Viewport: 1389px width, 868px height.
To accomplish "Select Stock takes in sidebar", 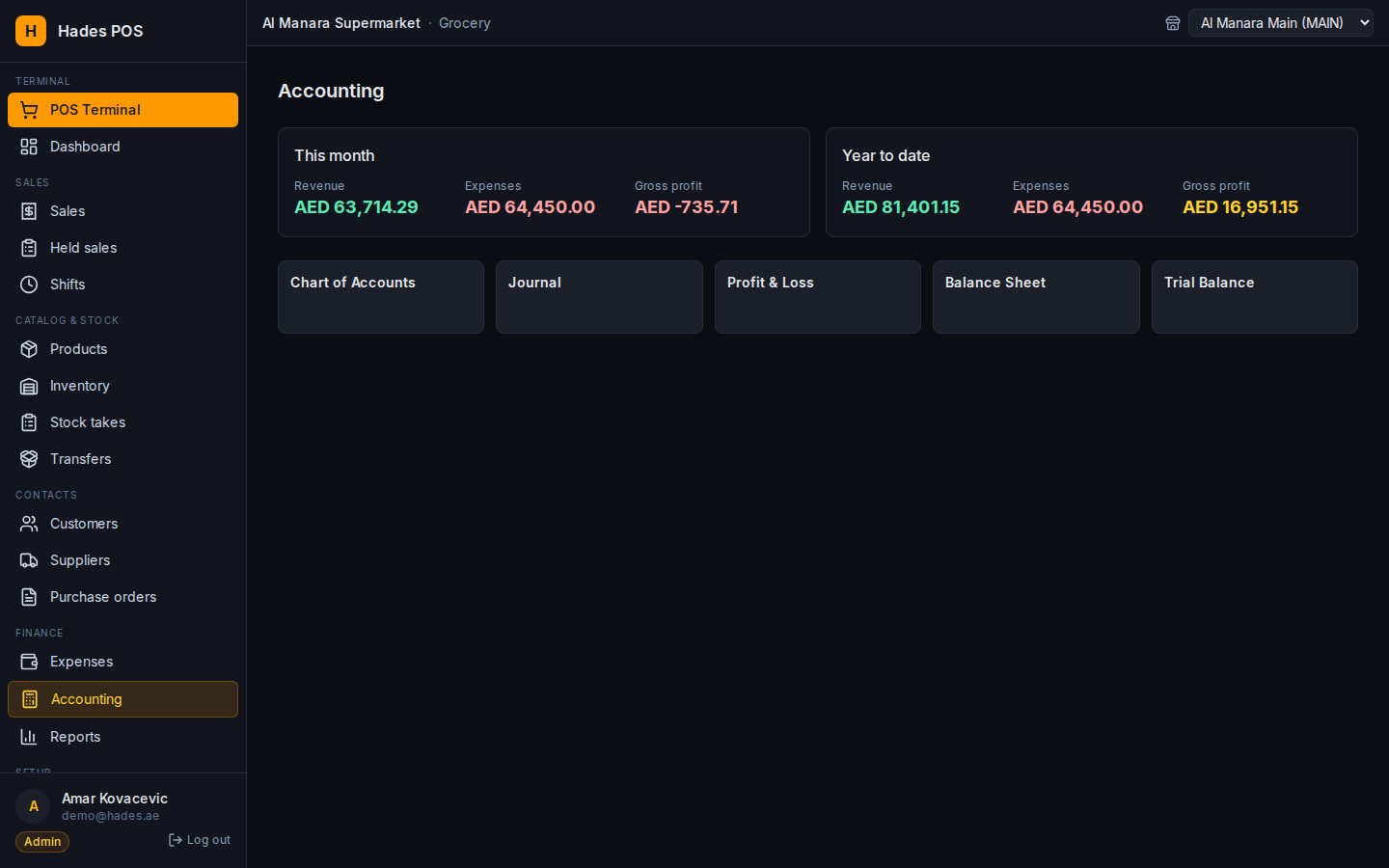I will (123, 422).
